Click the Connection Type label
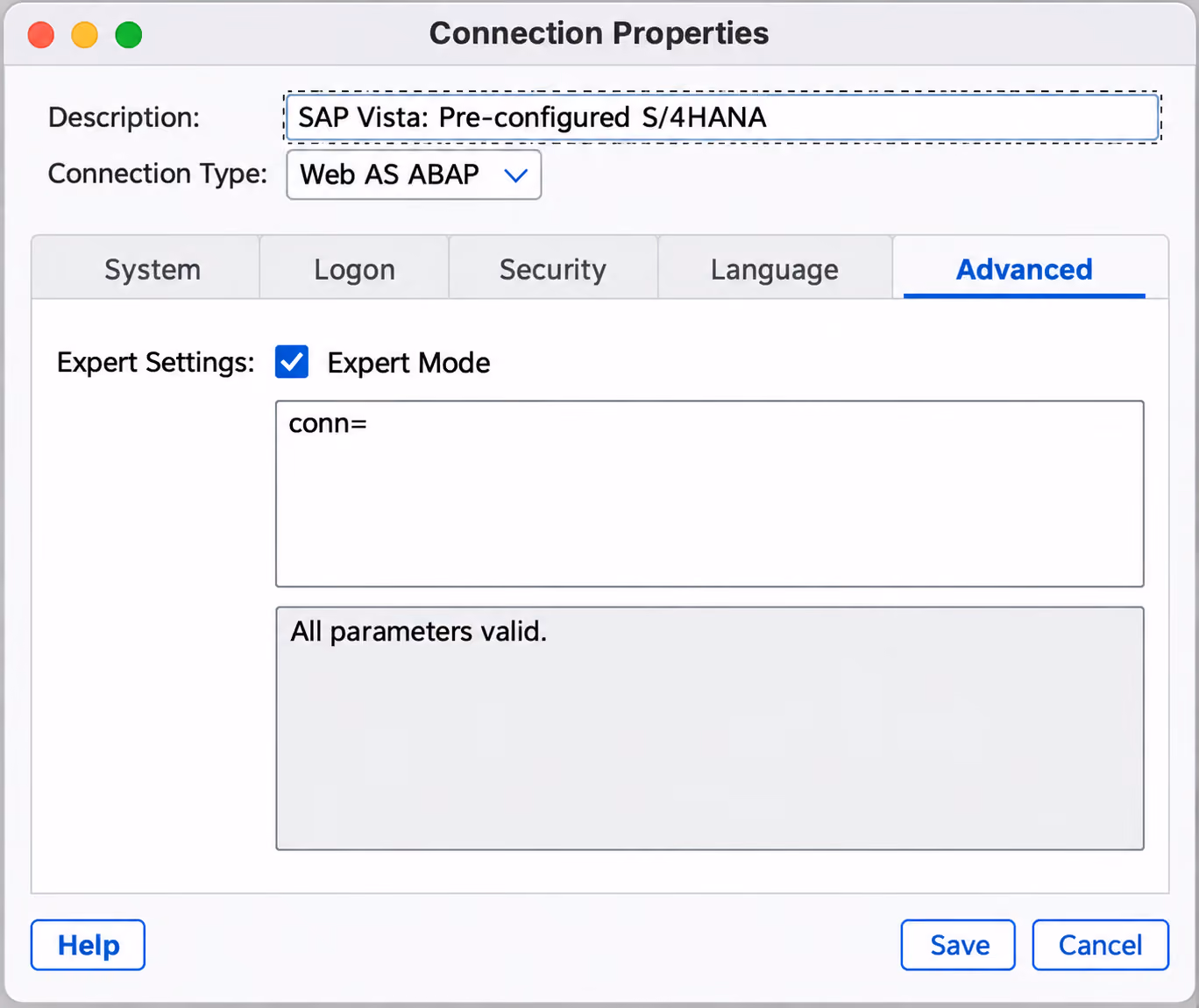 [x=158, y=174]
